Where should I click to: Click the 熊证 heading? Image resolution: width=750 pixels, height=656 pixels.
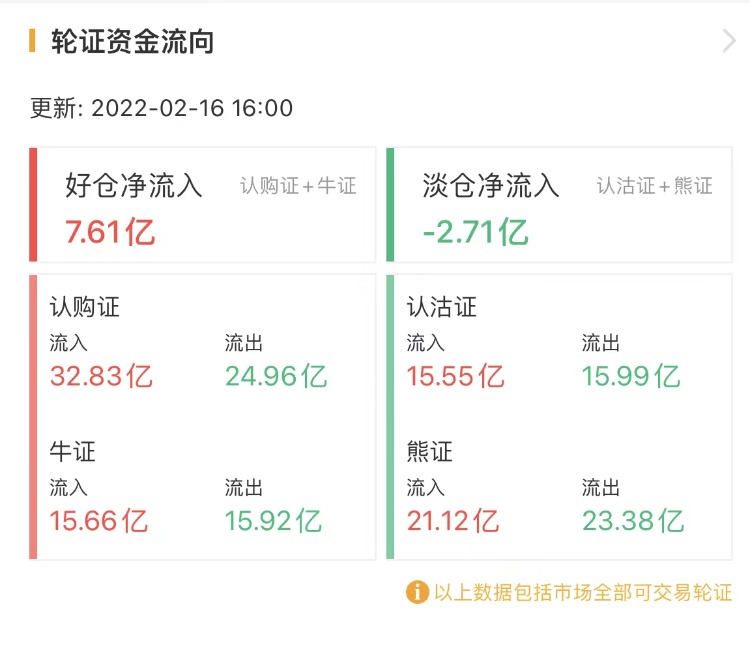[x=430, y=452]
